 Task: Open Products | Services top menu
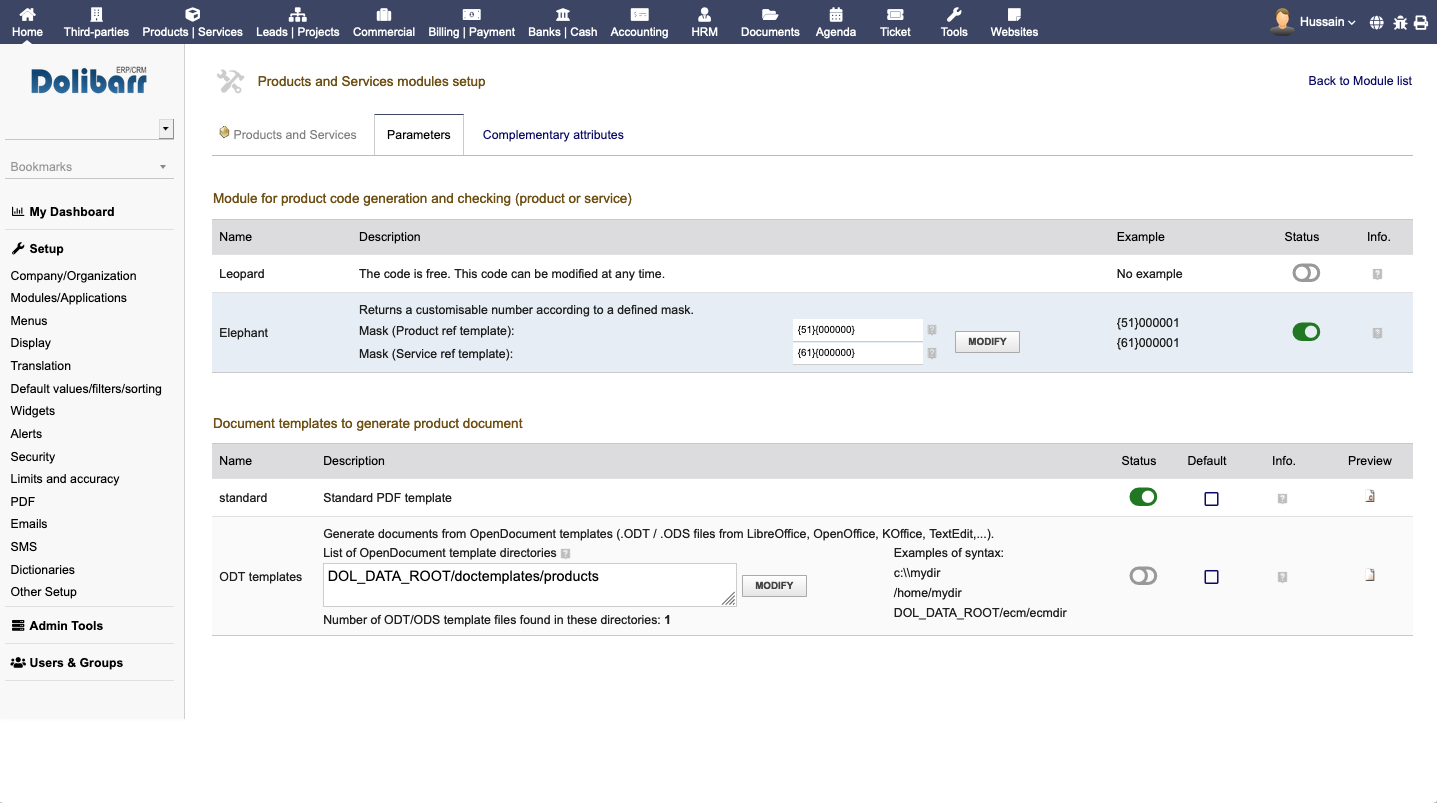(x=192, y=22)
